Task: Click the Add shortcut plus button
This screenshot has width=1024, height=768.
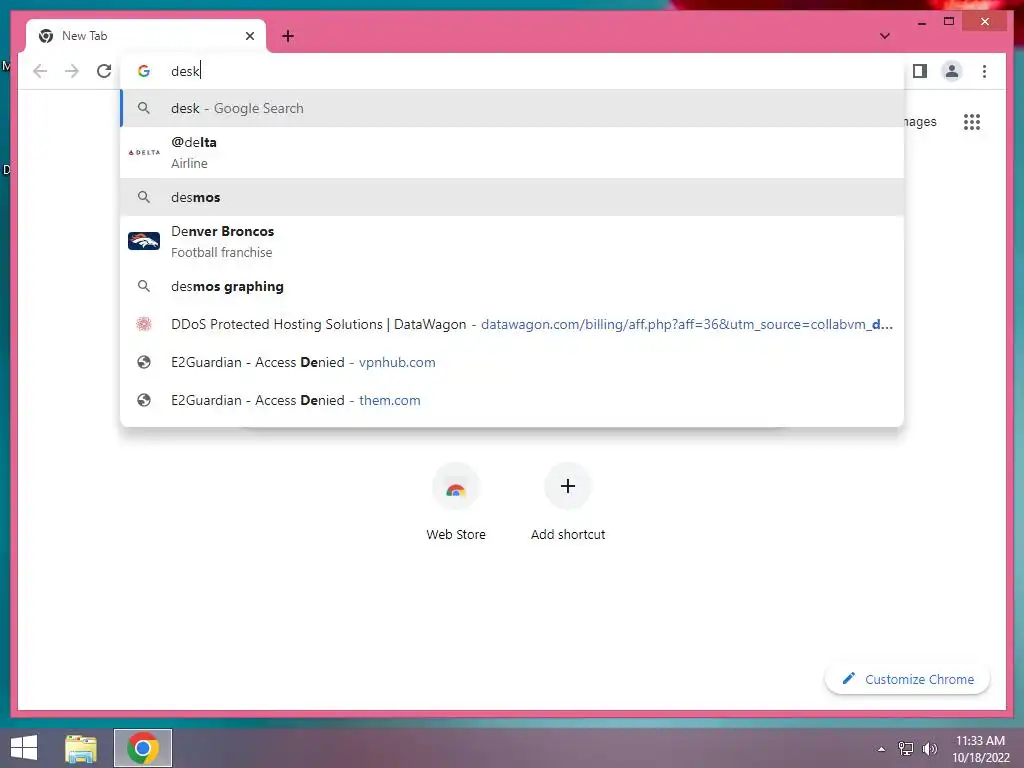Action: tap(568, 486)
